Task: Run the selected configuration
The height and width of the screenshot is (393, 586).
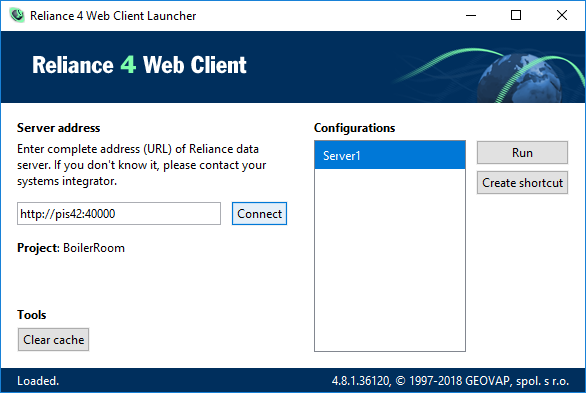Action: click(x=522, y=153)
